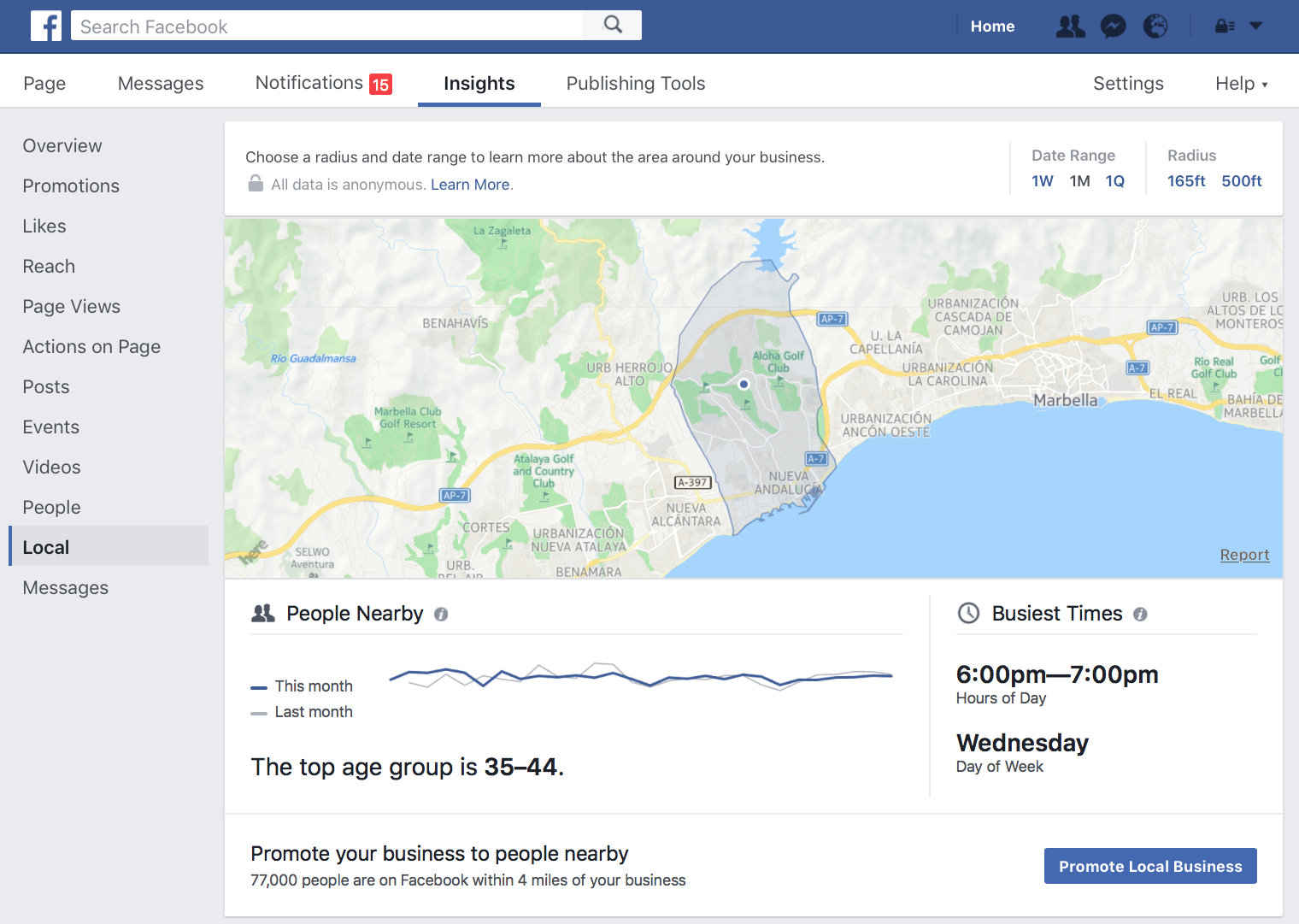Click the search magnifier button

coord(613,25)
